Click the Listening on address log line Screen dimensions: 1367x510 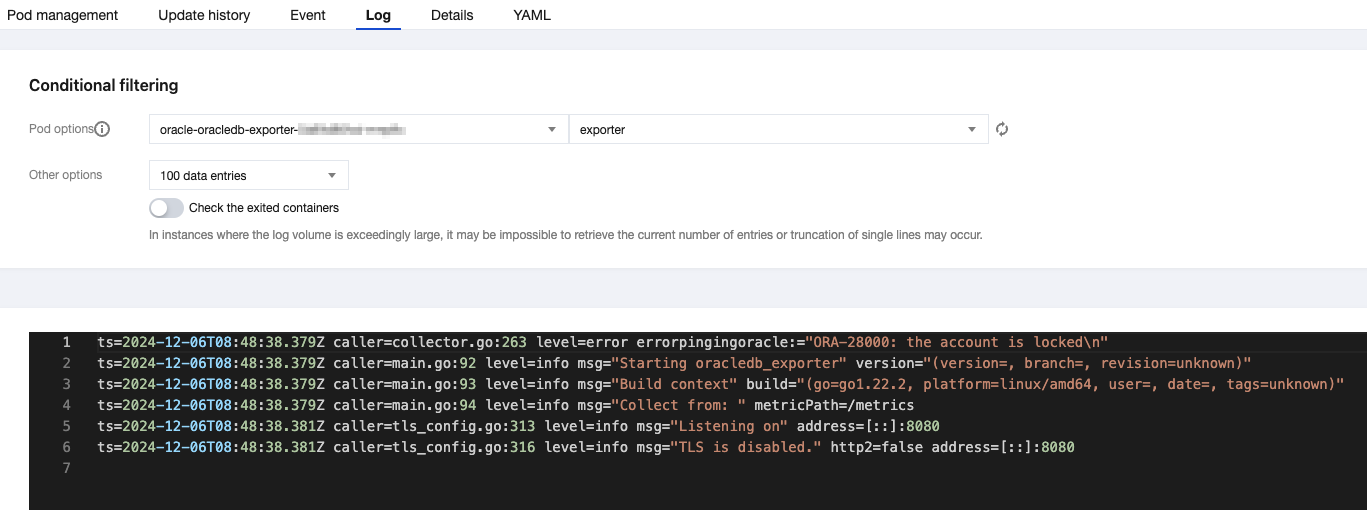tap(518, 426)
